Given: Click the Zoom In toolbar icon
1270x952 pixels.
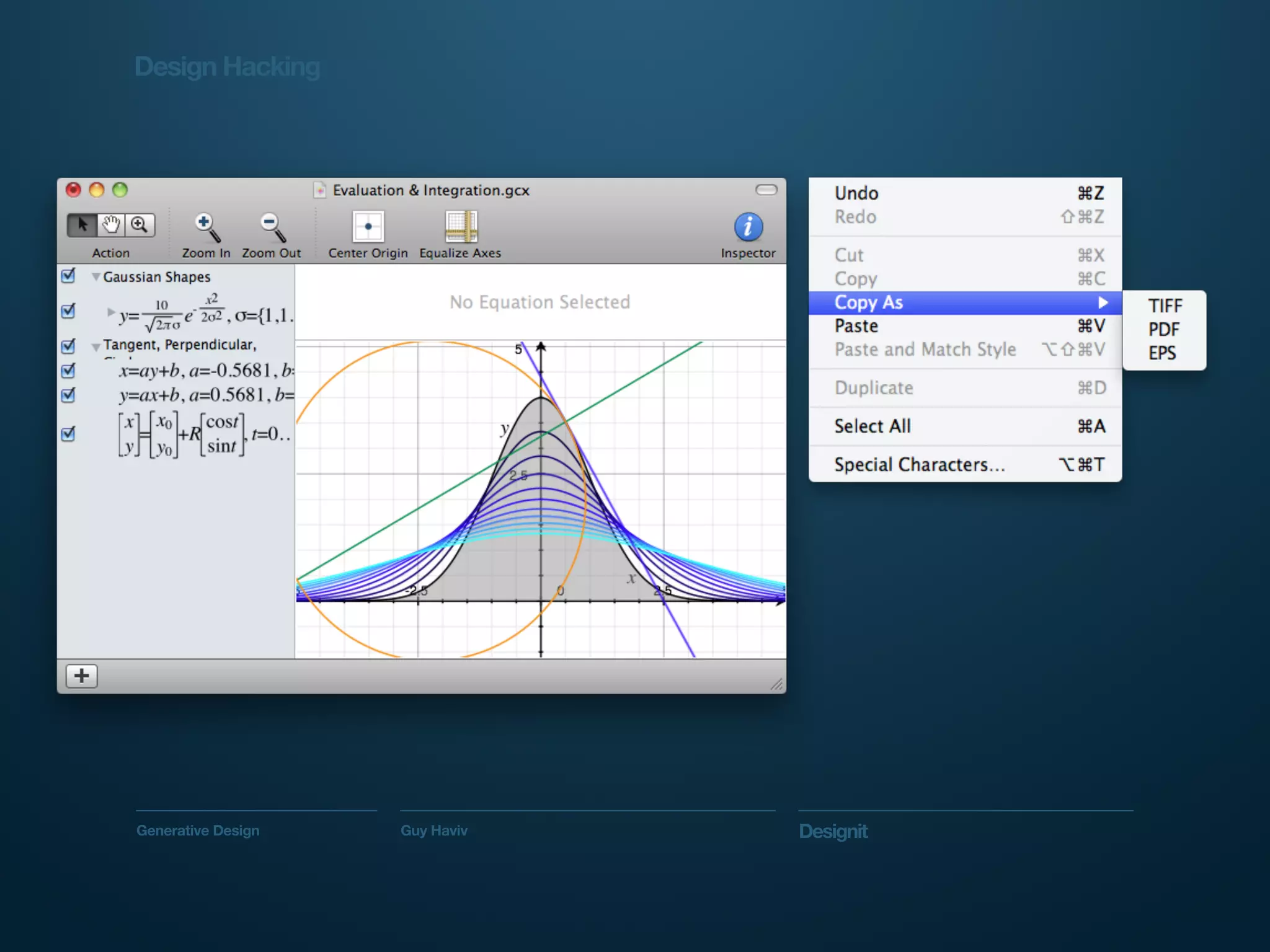Looking at the screenshot, I should pos(206,227).
